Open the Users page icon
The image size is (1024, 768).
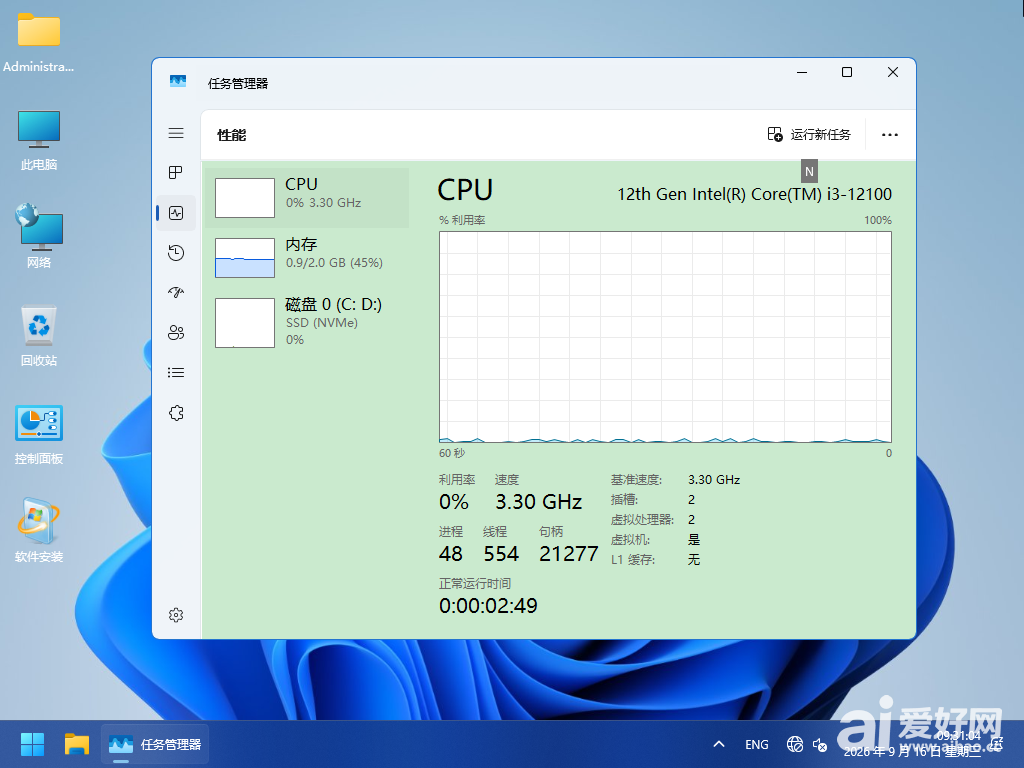pyautogui.click(x=176, y=332)
